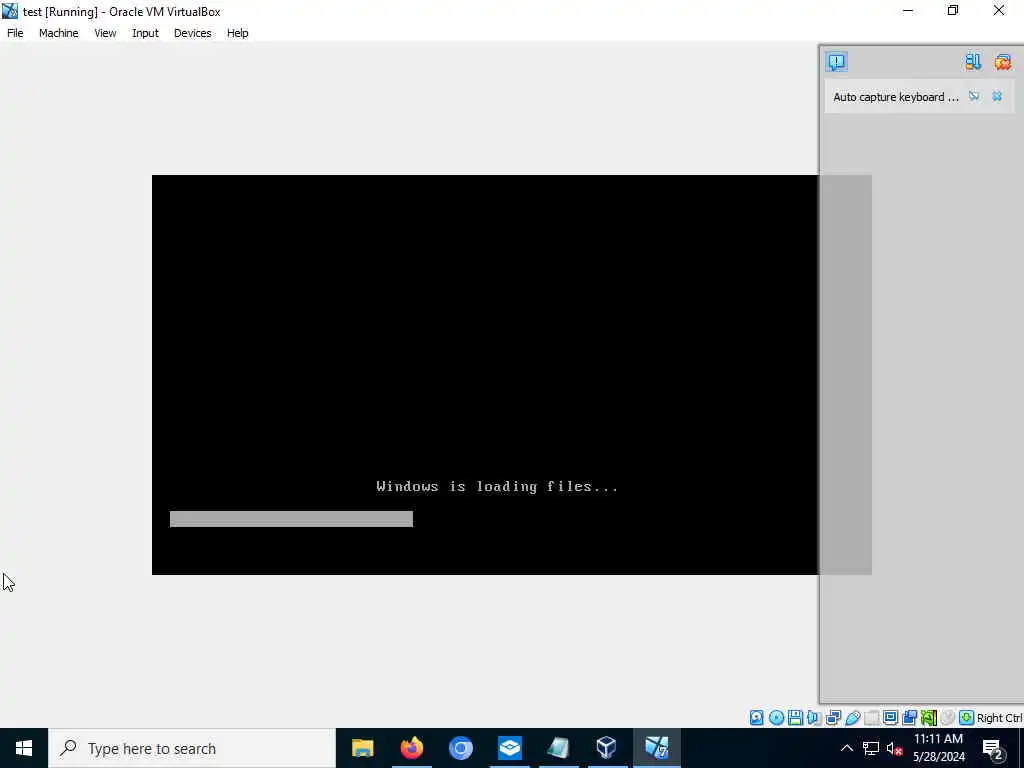Click the muted volume tray icon
Image resolution: width=1024 pixels, height=768 pixels.
click(894, 748)
